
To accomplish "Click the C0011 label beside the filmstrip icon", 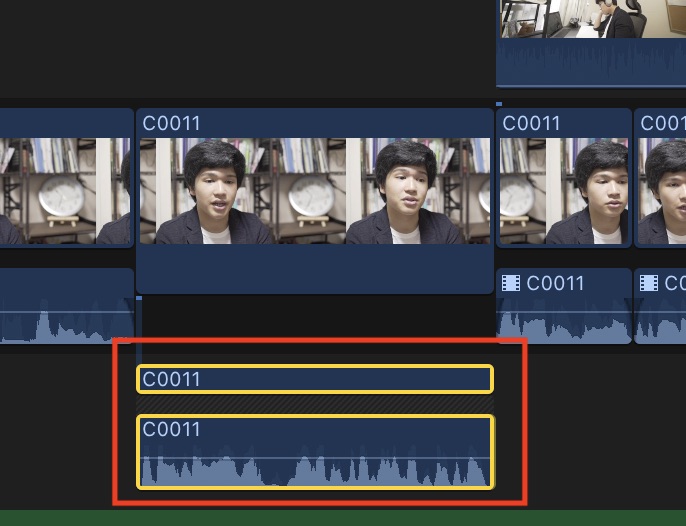I will (555, 283).
